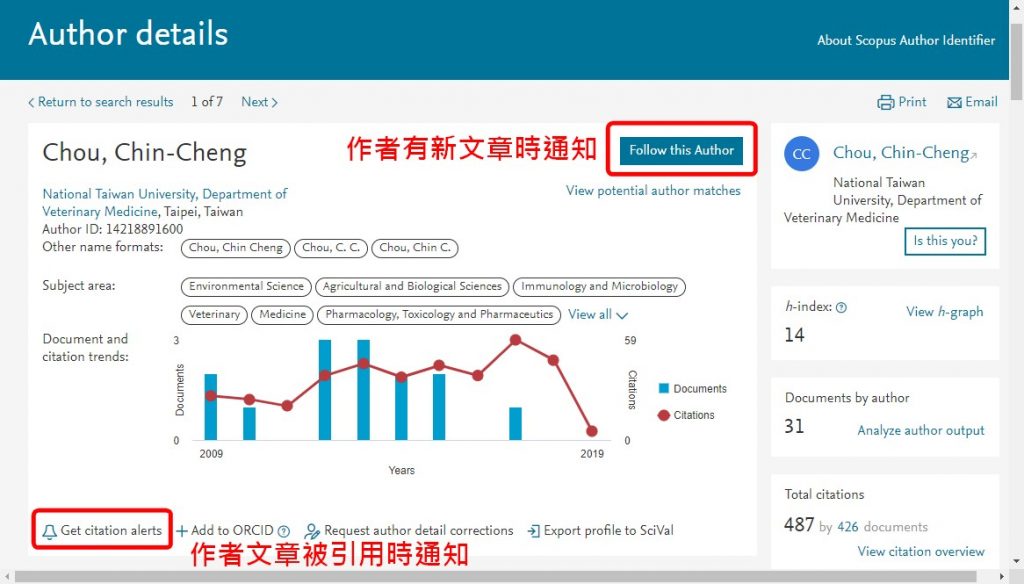The image size is (1024, 584).
Task: Select the Veterinary subject tag
Action: pyautogui.click(x=214, y=314)
